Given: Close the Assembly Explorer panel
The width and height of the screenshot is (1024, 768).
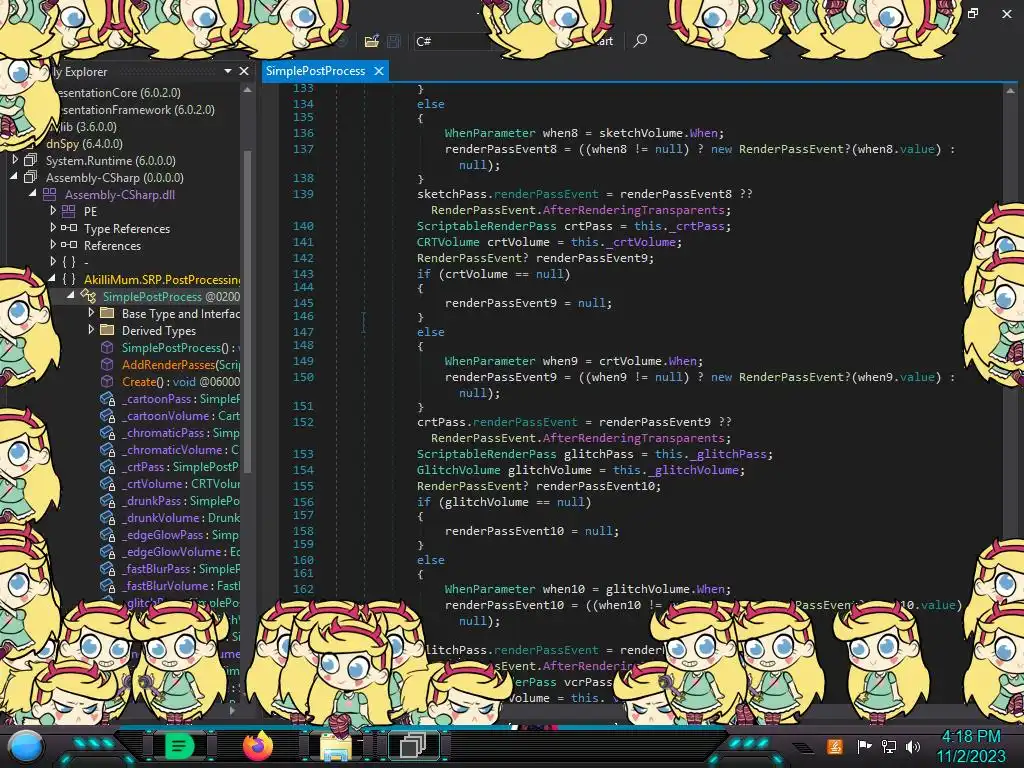Looking at the screenshot, I should (x=244, y=71).
